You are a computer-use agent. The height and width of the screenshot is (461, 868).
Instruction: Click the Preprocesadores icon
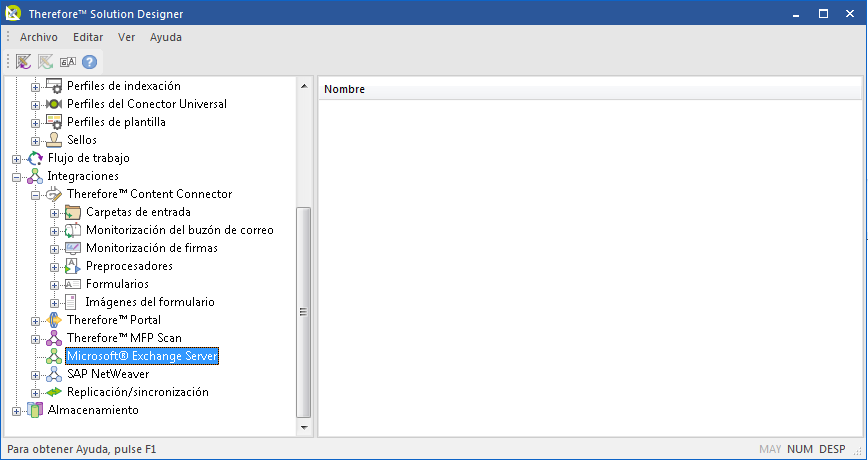tap(73, 266)
